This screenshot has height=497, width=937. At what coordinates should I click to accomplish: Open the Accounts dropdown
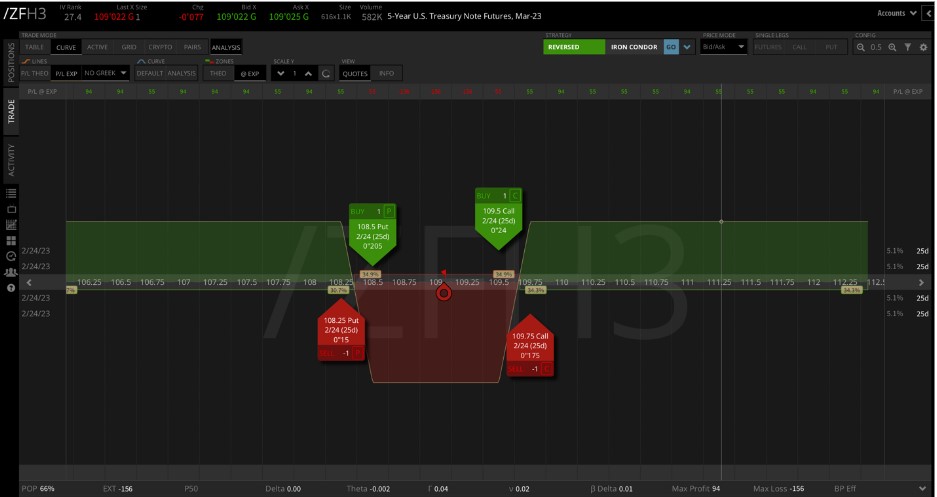pyautogui.click(x=896, y=13)
